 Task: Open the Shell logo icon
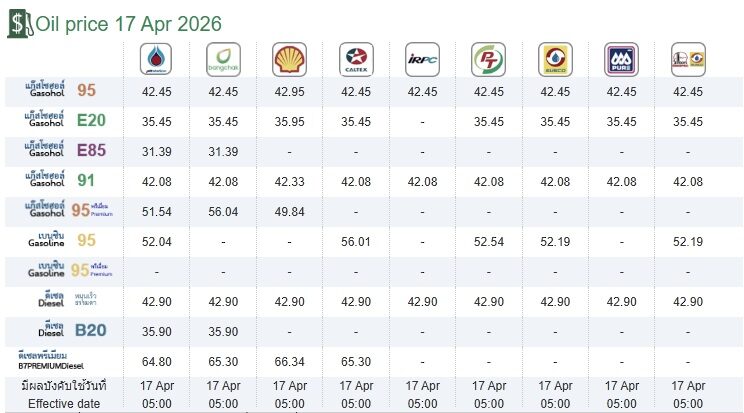289,59
